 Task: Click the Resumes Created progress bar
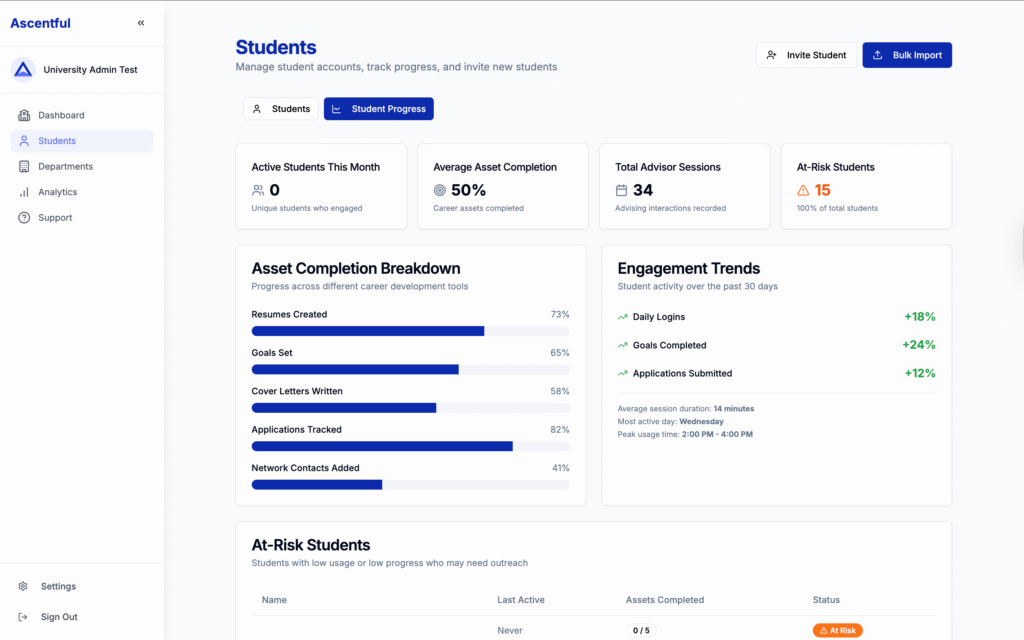coord(410,331)
